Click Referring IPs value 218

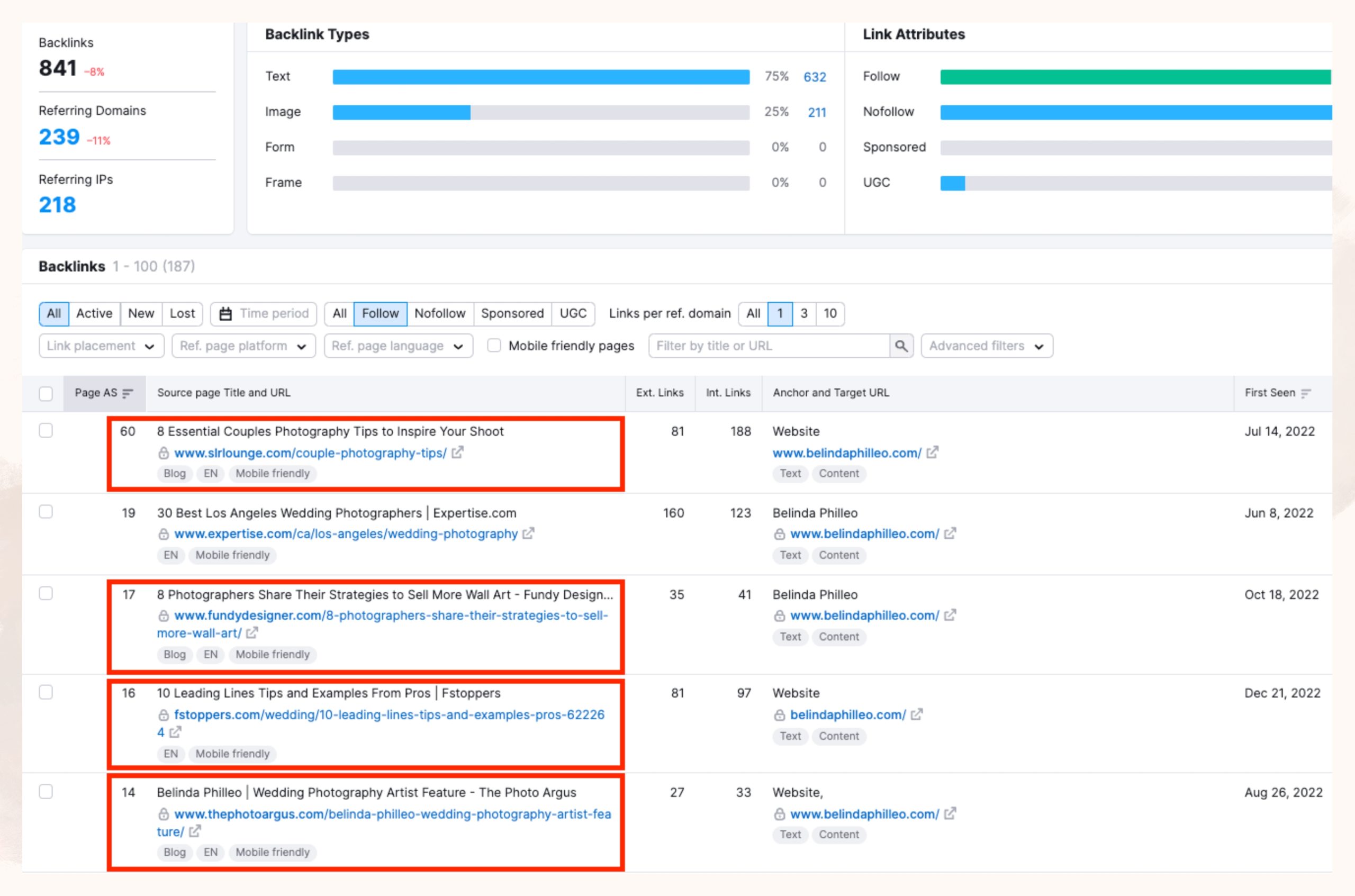57,205
